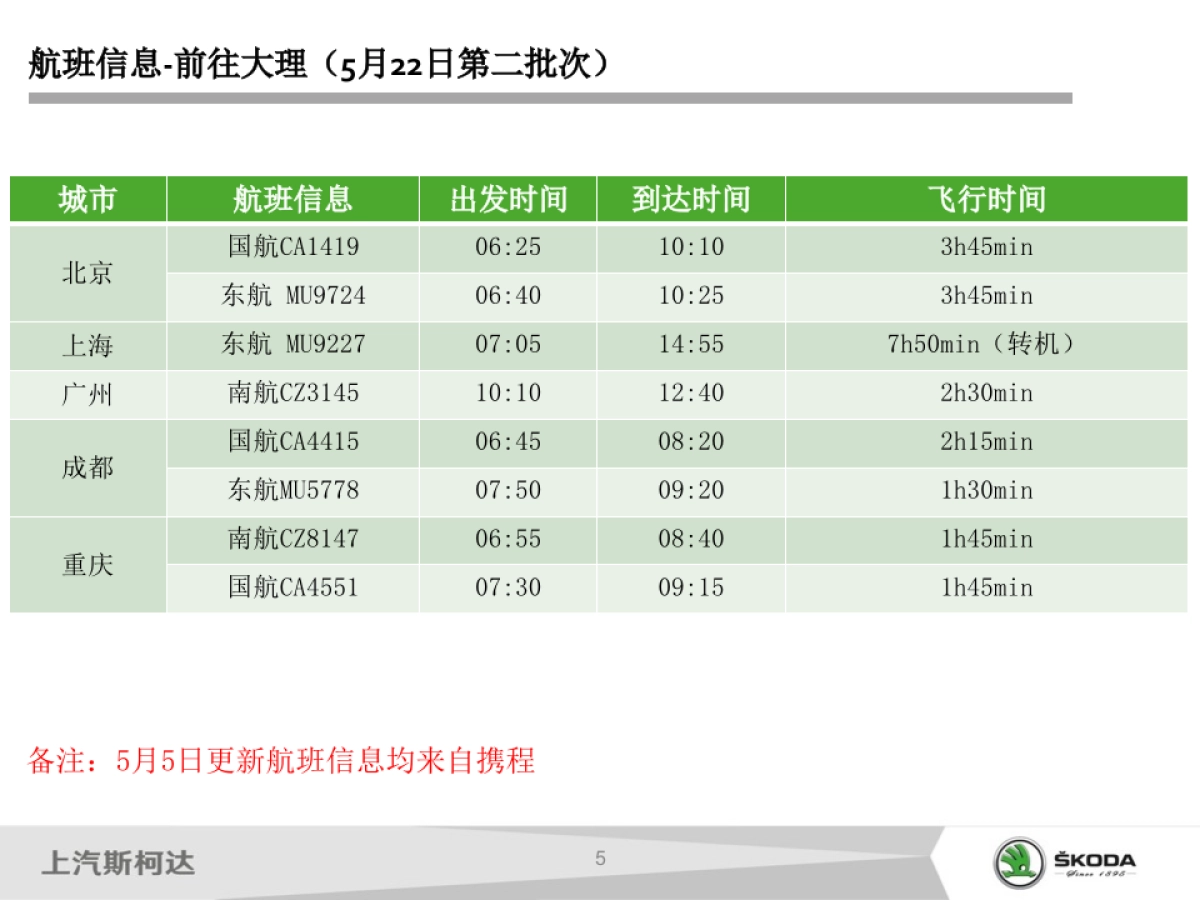
Task: Select flight 南航CZ3145
Action: tap(293, 393)
